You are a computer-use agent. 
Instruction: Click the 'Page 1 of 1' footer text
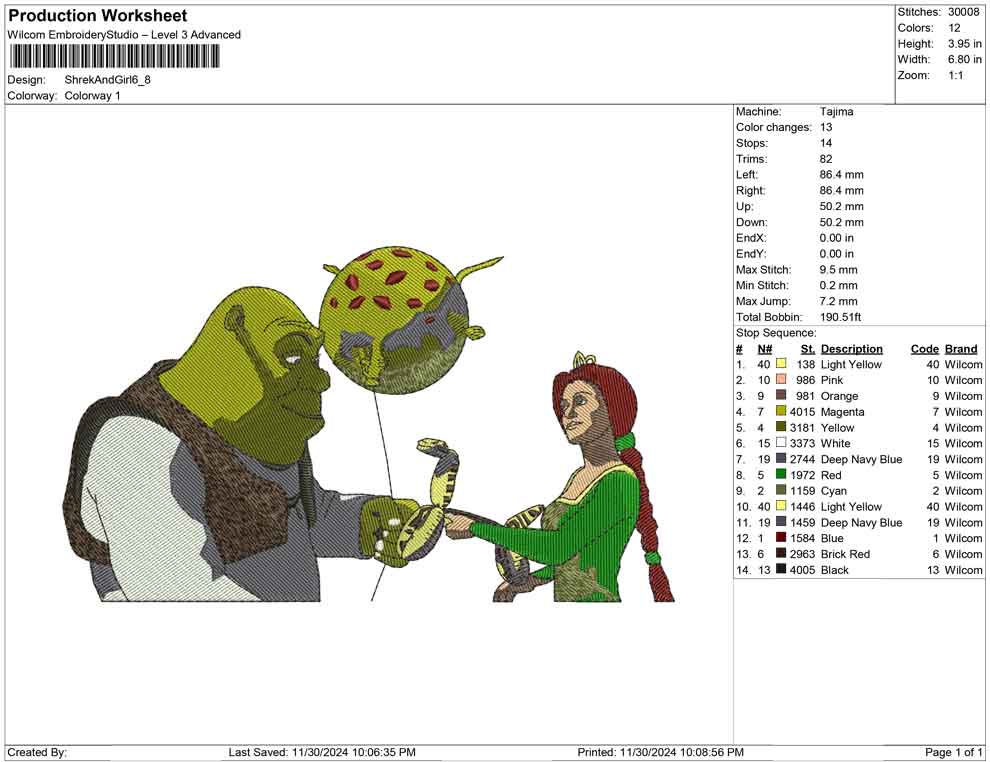pos(953,752)
